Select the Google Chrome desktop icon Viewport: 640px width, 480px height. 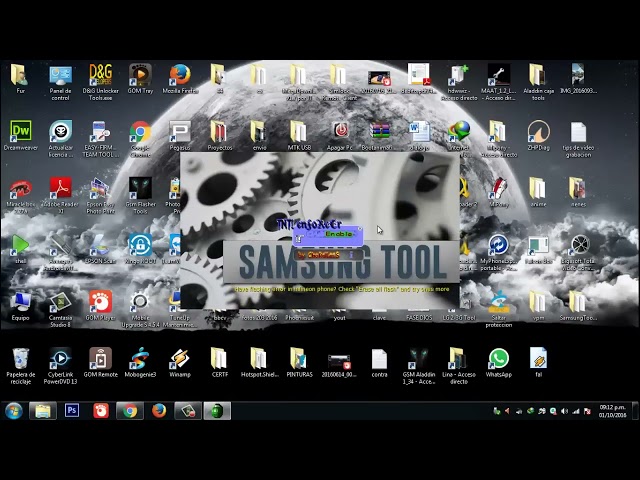tap(140, 139)
